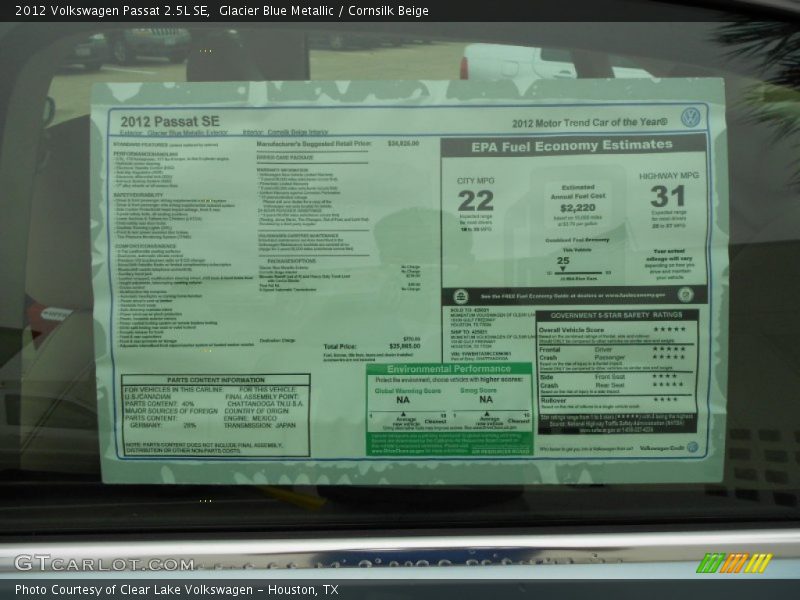Click the 'Photo Courtesy of Clear Lake Volkswagen' caption
800x600 pixels.
point(134,590)
